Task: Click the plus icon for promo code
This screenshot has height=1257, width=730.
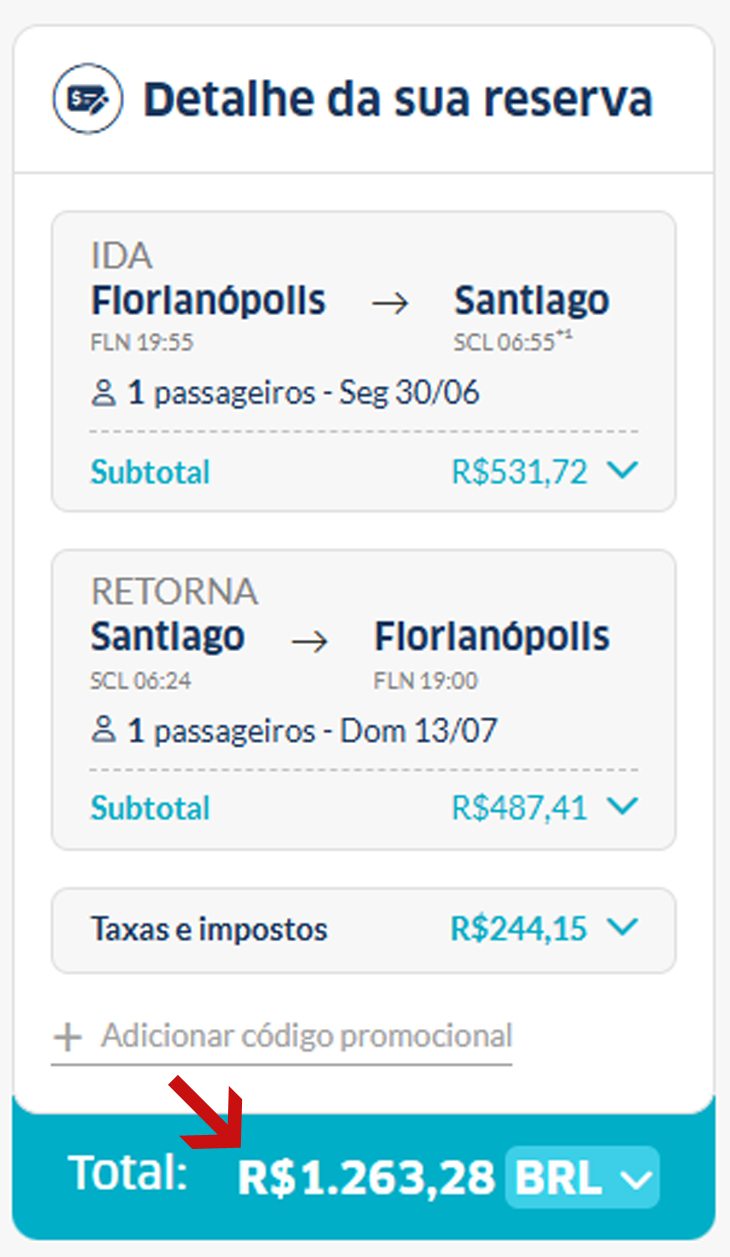Action: pyautogui.click(x=68, y=1037)
